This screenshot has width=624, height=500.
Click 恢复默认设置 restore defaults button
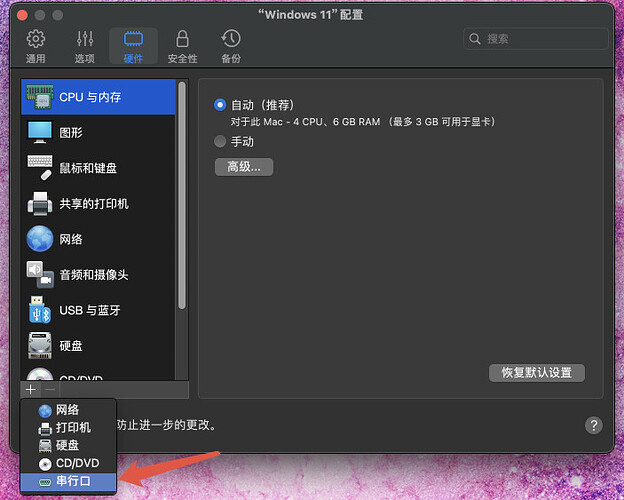(x=536, y=373)
